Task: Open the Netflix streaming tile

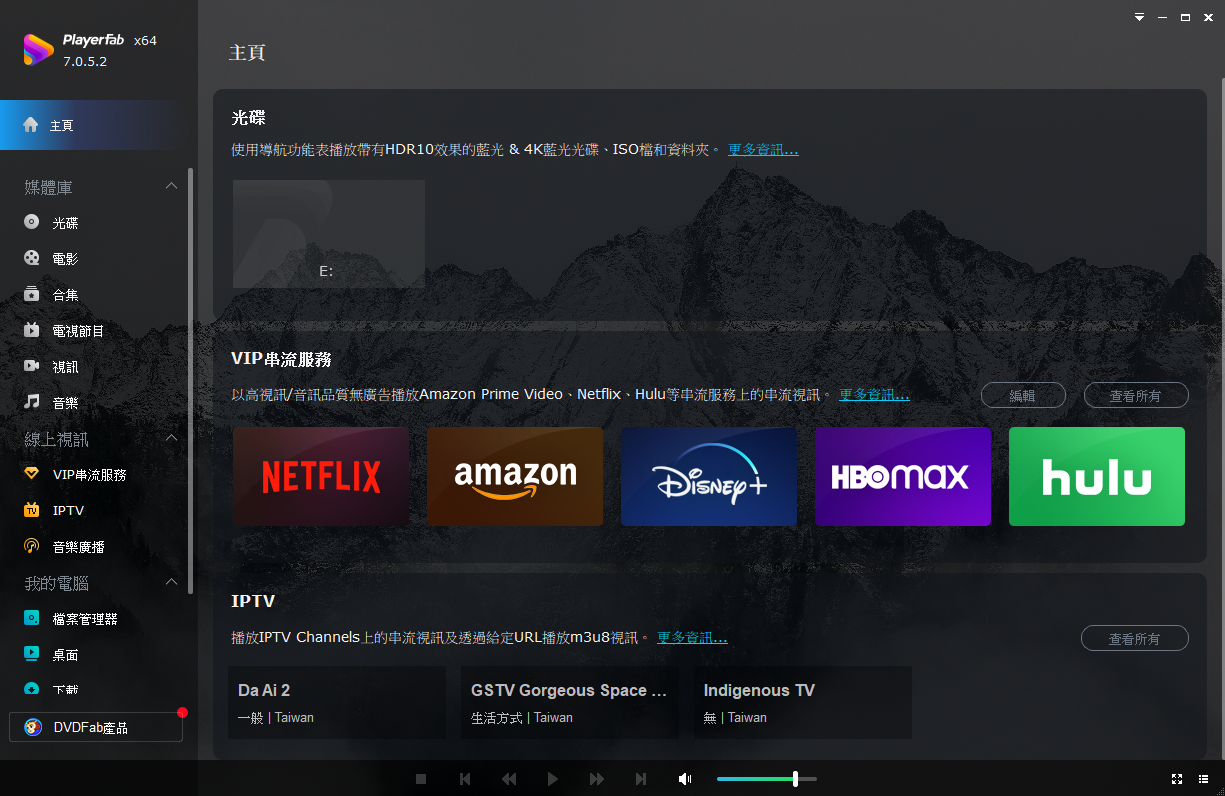Action: tap(321, 476)
